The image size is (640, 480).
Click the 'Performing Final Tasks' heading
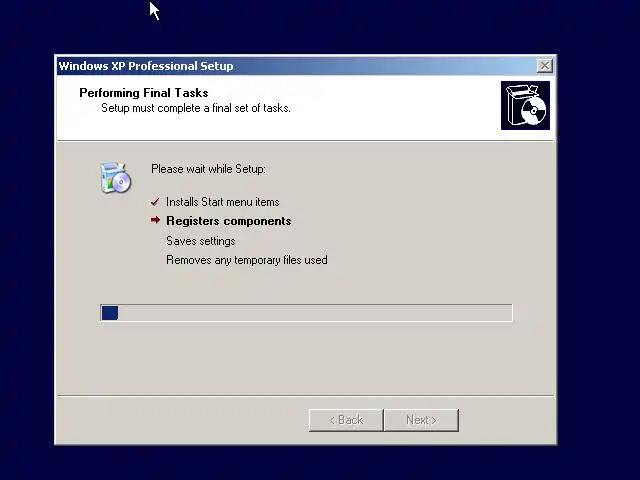144,93
